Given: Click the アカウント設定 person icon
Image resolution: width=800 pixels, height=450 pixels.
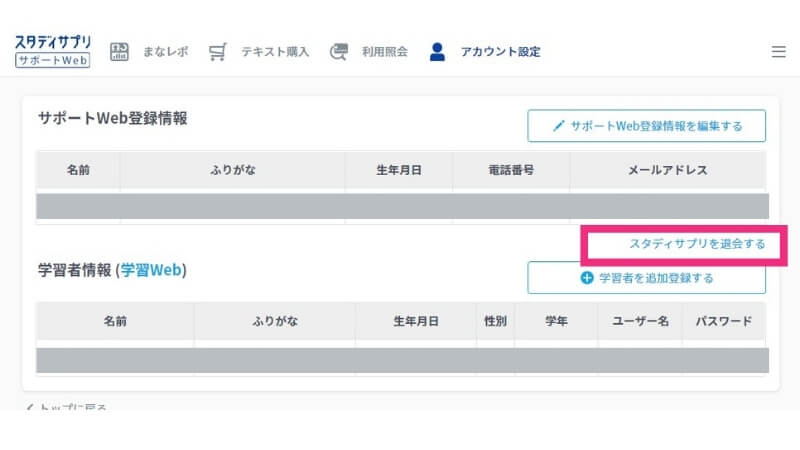Looking at the screenshot, I should coord(437,51).
